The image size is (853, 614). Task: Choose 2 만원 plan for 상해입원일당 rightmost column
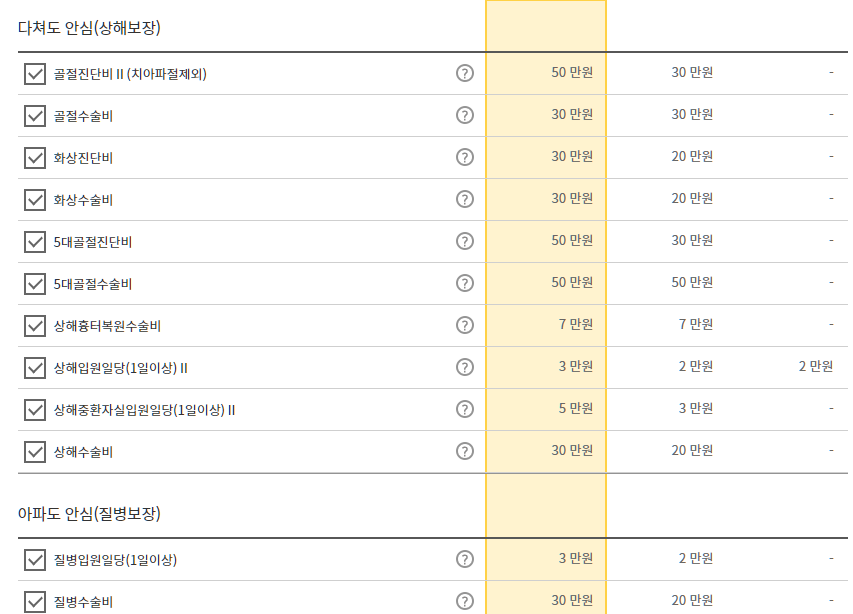pos(815,367)
